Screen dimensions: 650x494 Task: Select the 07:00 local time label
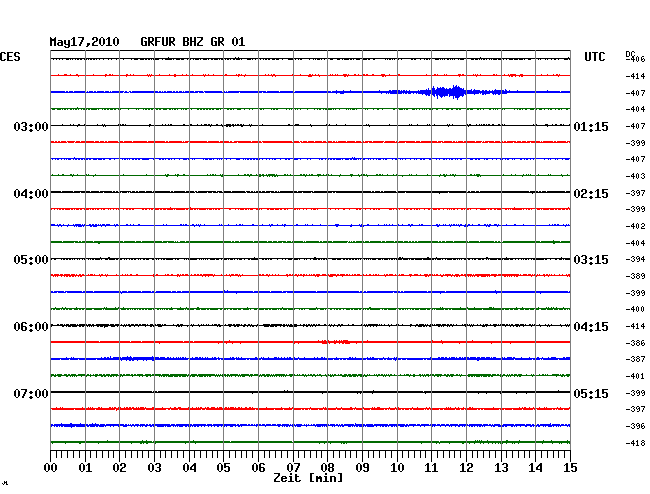pos(31,393)
